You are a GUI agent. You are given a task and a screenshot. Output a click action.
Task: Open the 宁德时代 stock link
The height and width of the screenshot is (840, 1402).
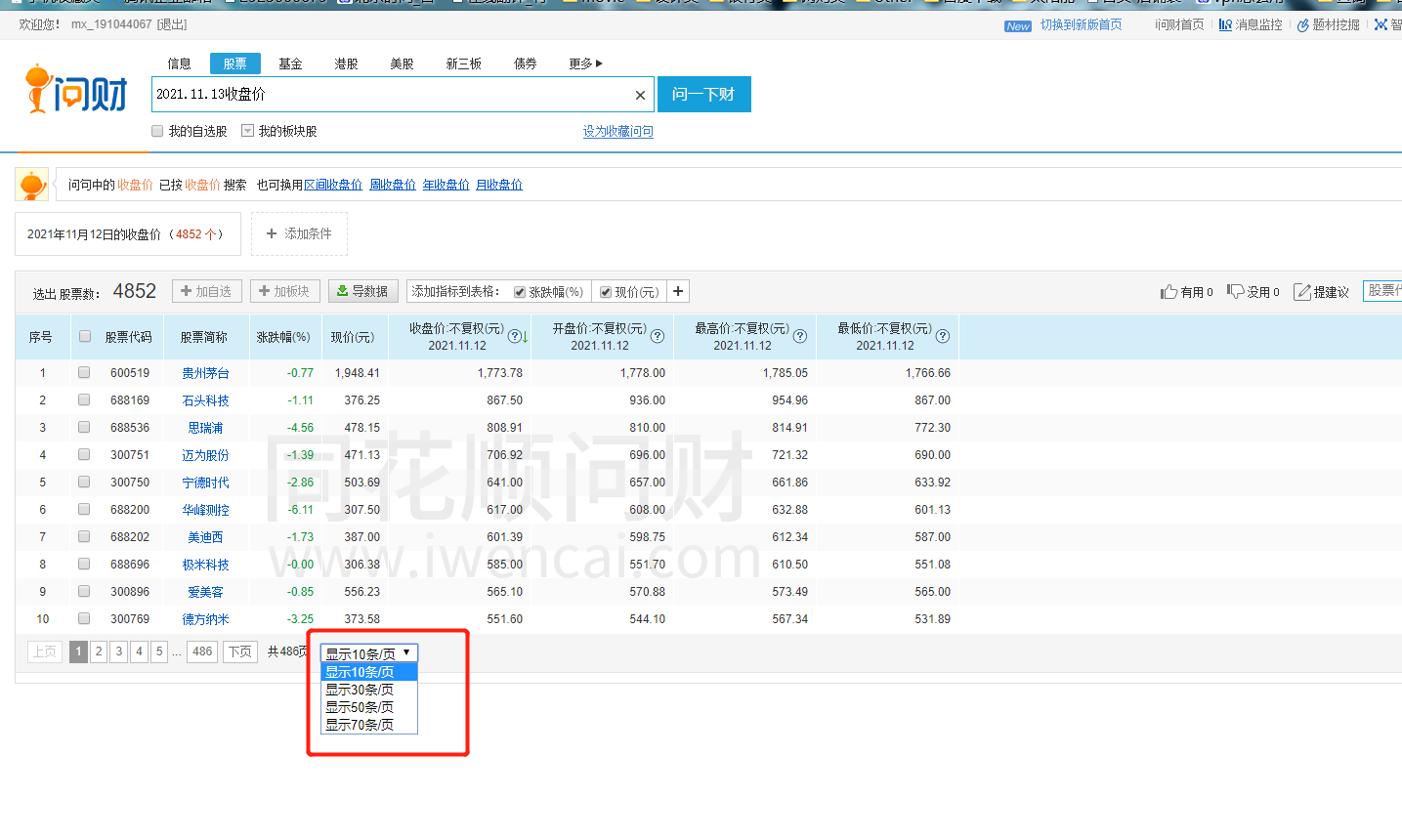(x=205, y=483)
